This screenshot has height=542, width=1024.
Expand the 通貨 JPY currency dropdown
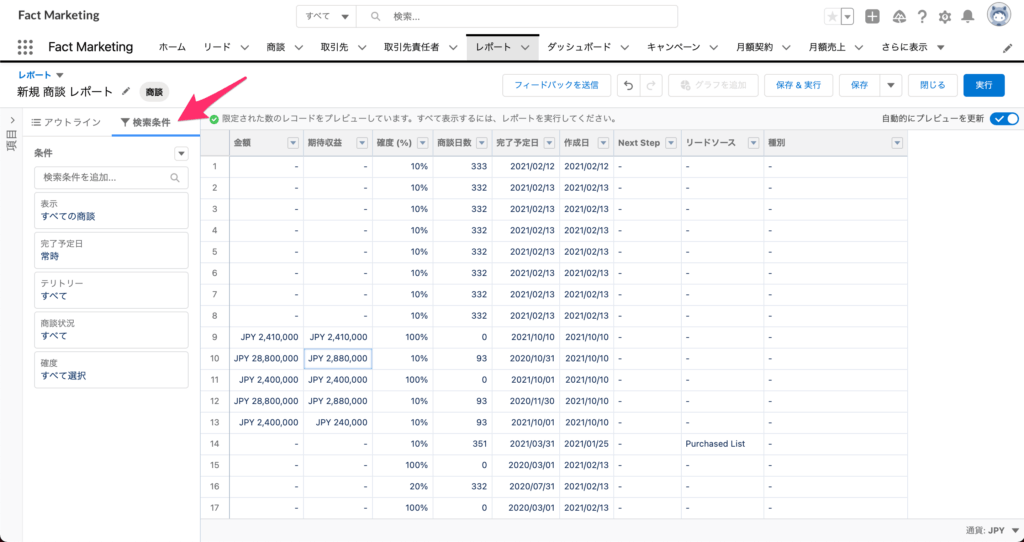point(1016,531)
